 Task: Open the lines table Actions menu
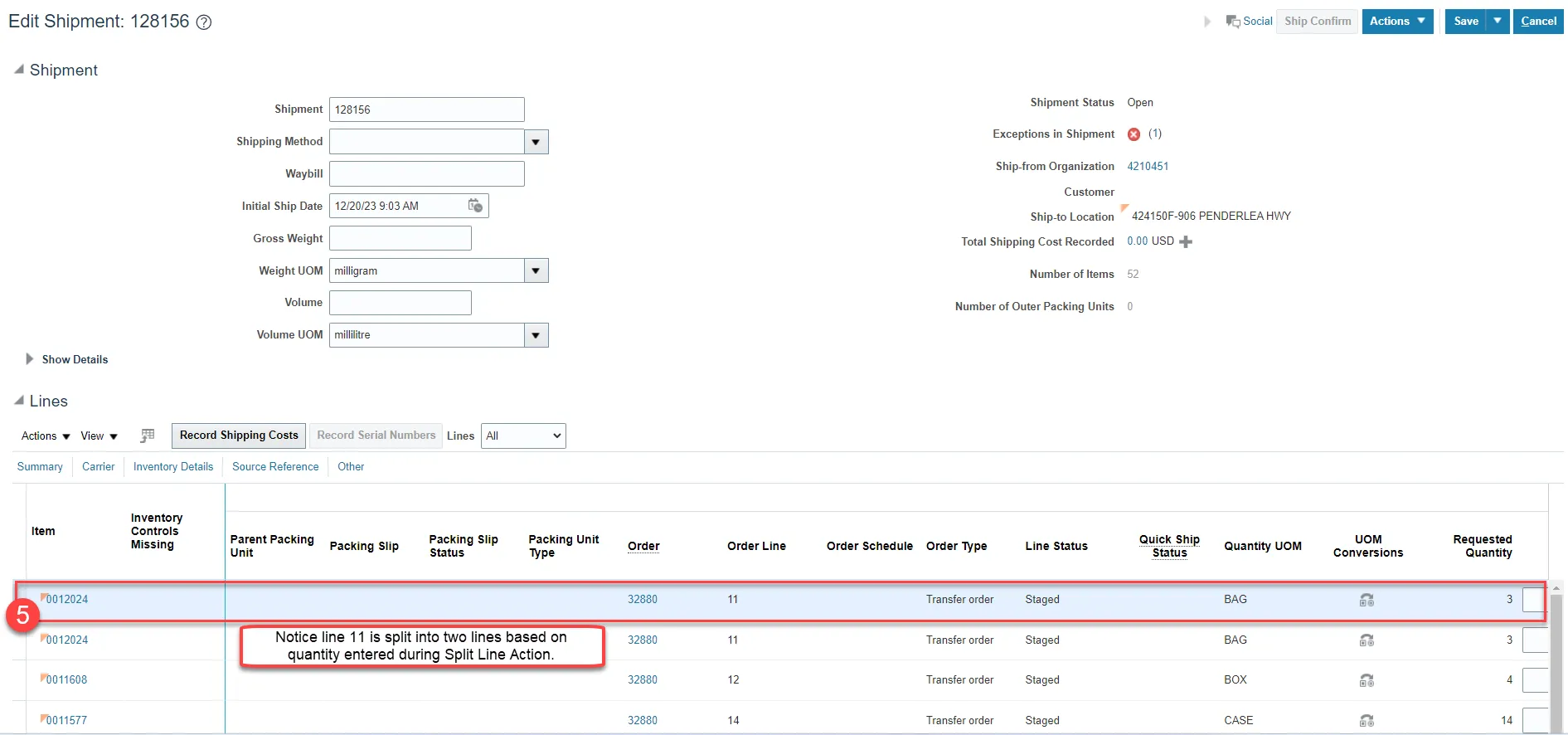click(46, 436)
